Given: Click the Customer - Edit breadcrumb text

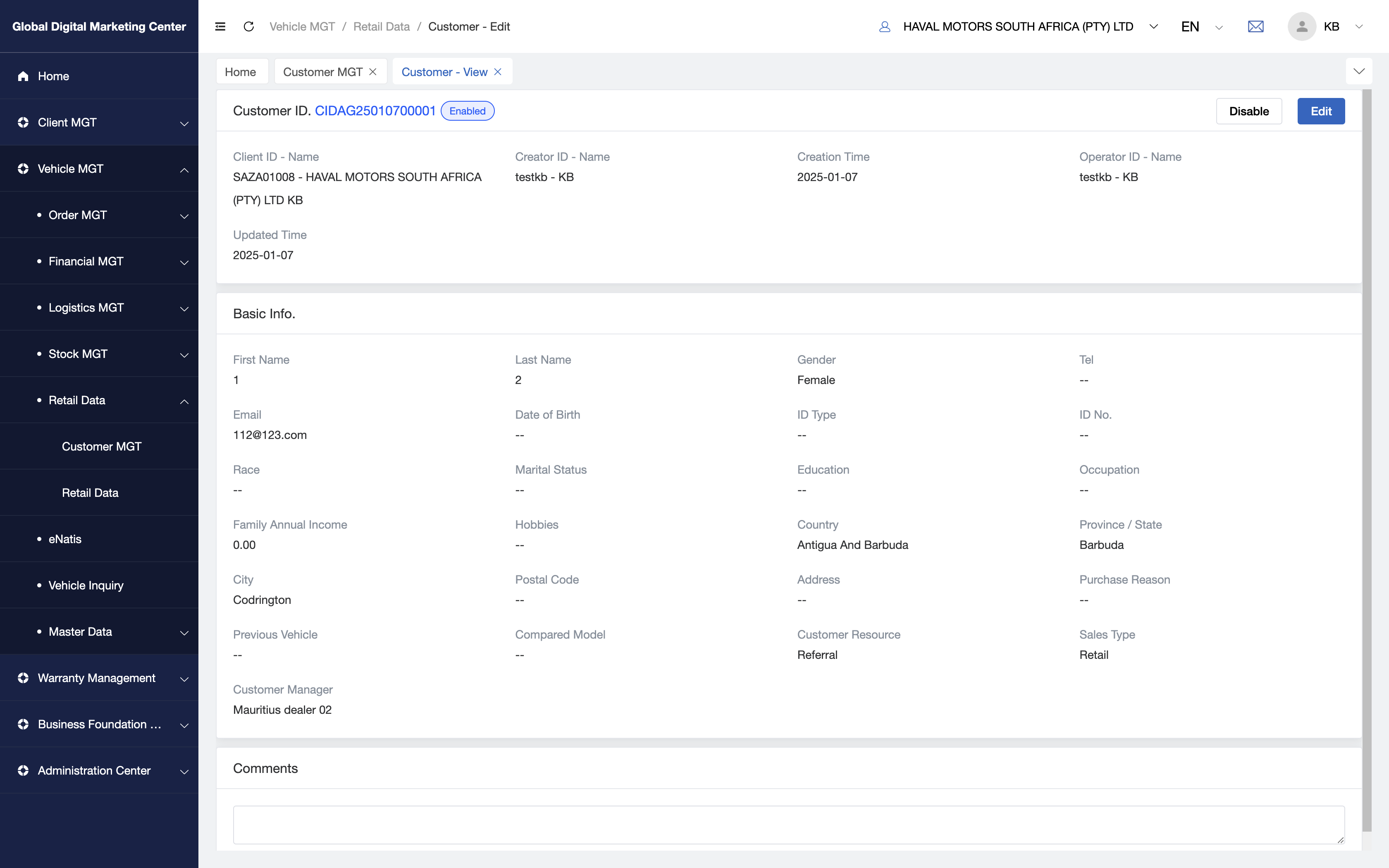Looking at the screenshot, I should 469,26.
